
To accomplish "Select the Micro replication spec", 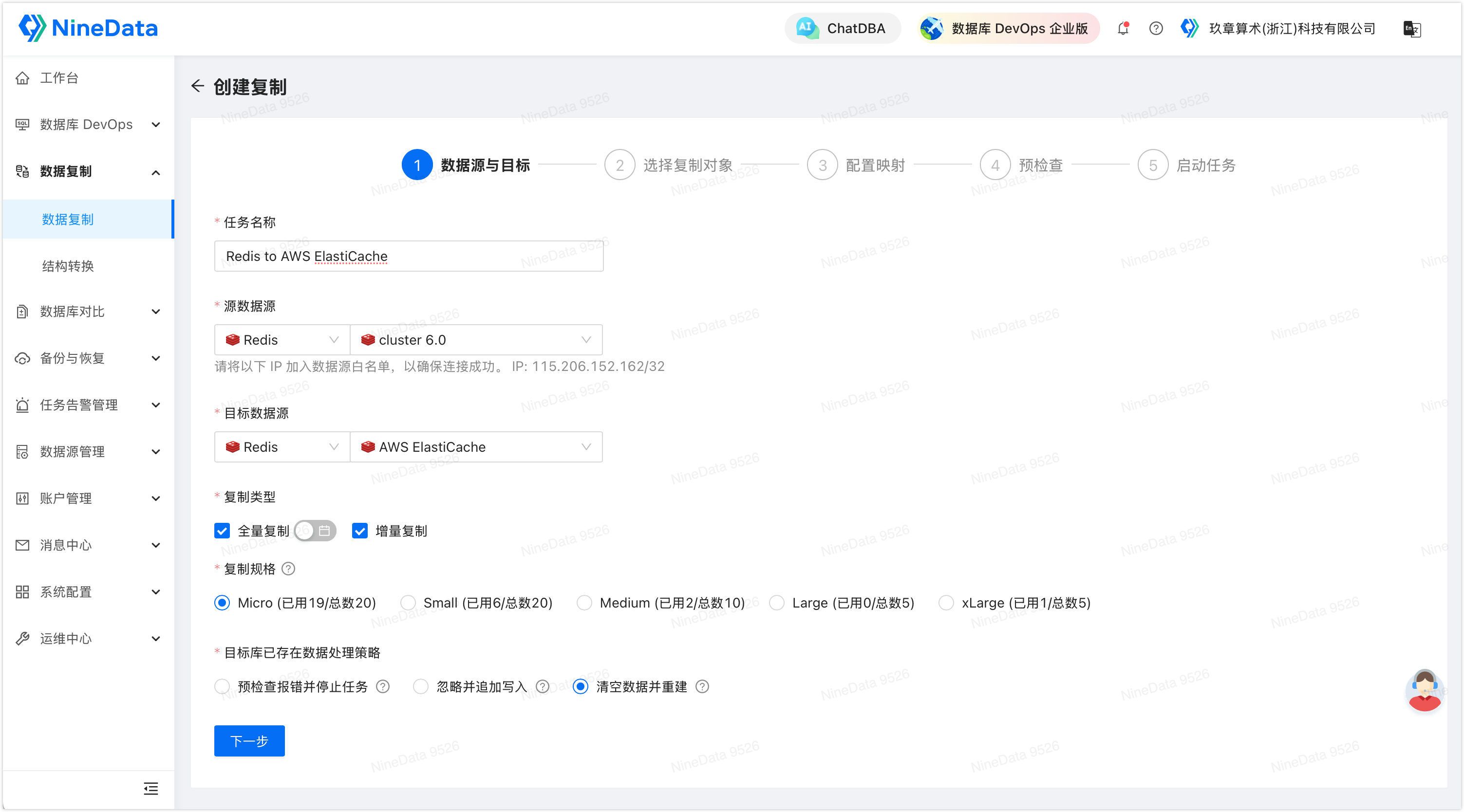I will tap(222, 602).
